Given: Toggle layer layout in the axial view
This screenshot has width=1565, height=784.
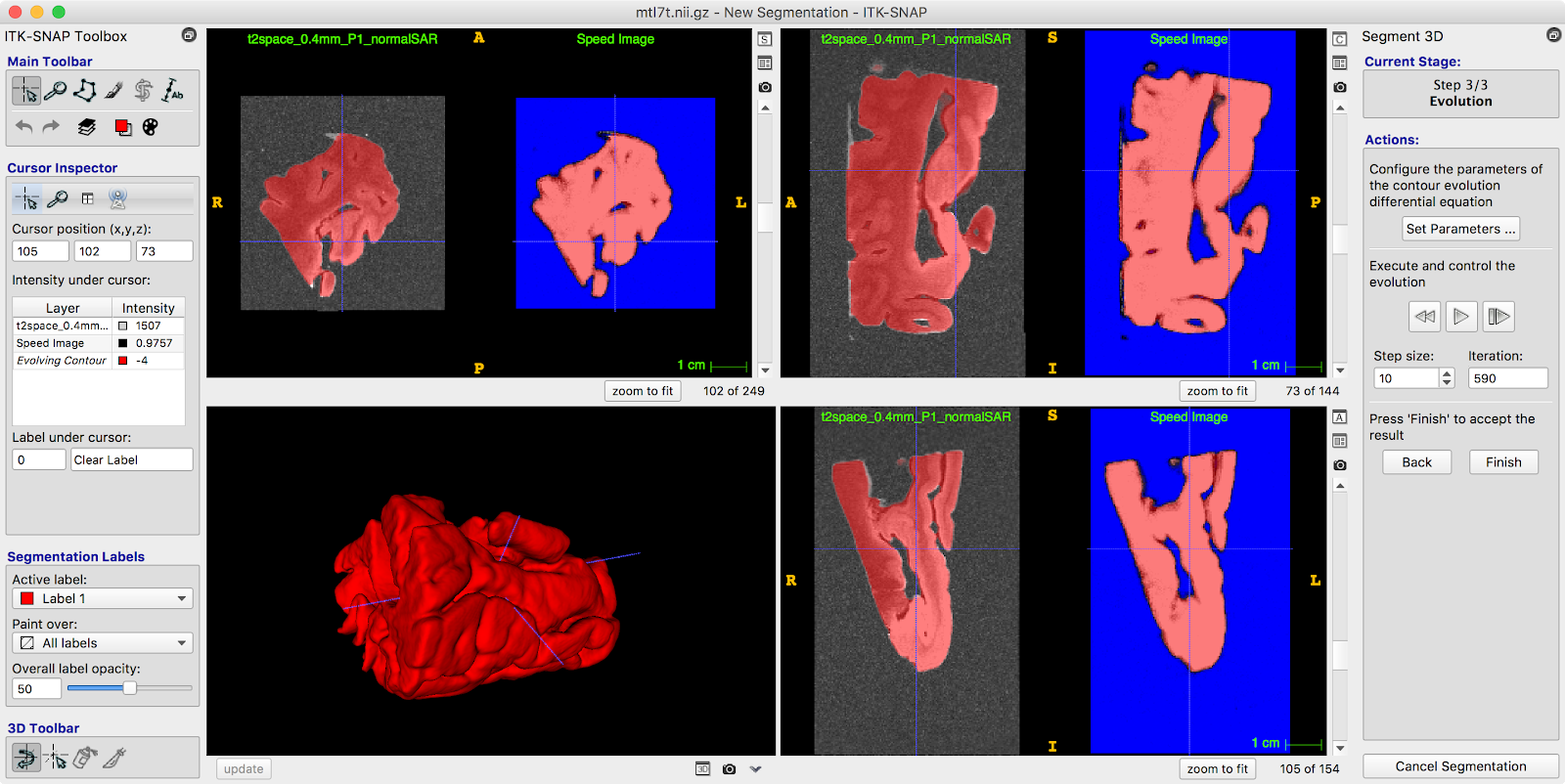Looking at the screenshot, I should pos(765,63).
